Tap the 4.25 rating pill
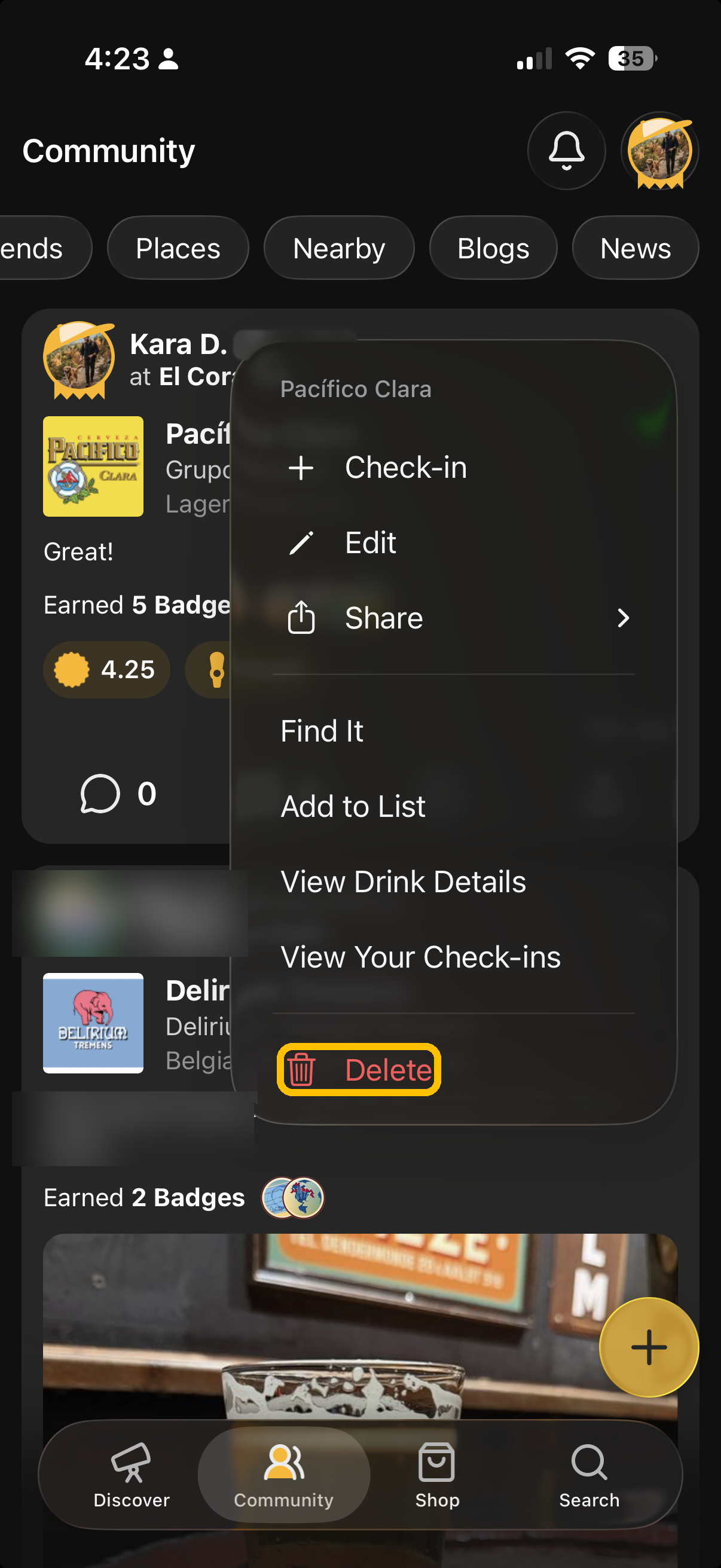Image resolution: width=721 pixels, height=1568 pixels. 106,670
